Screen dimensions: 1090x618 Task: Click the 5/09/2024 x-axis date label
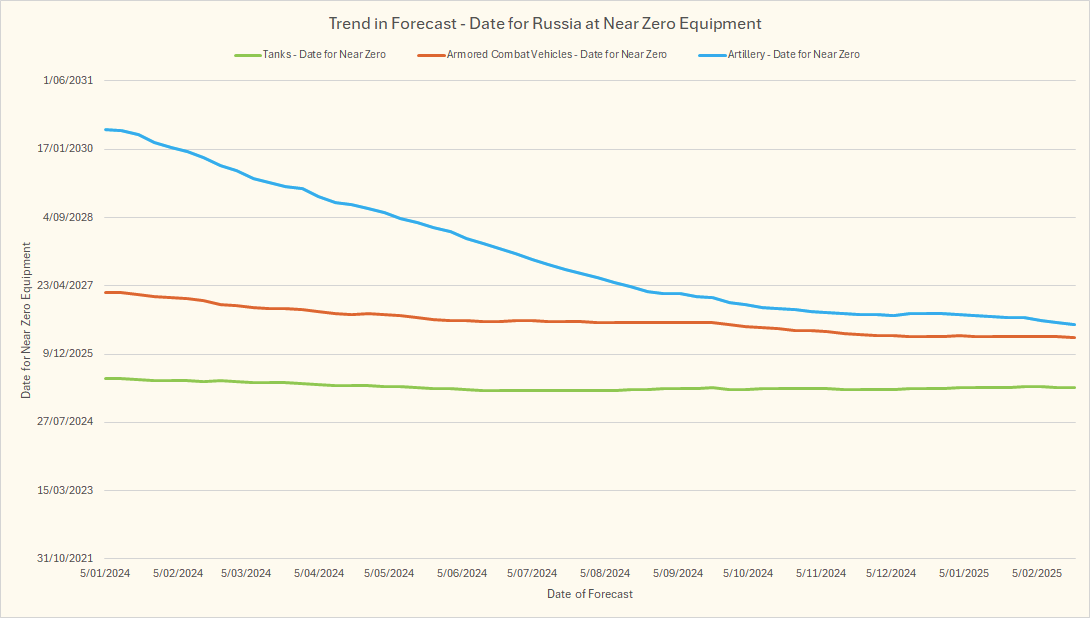(677, 573)
